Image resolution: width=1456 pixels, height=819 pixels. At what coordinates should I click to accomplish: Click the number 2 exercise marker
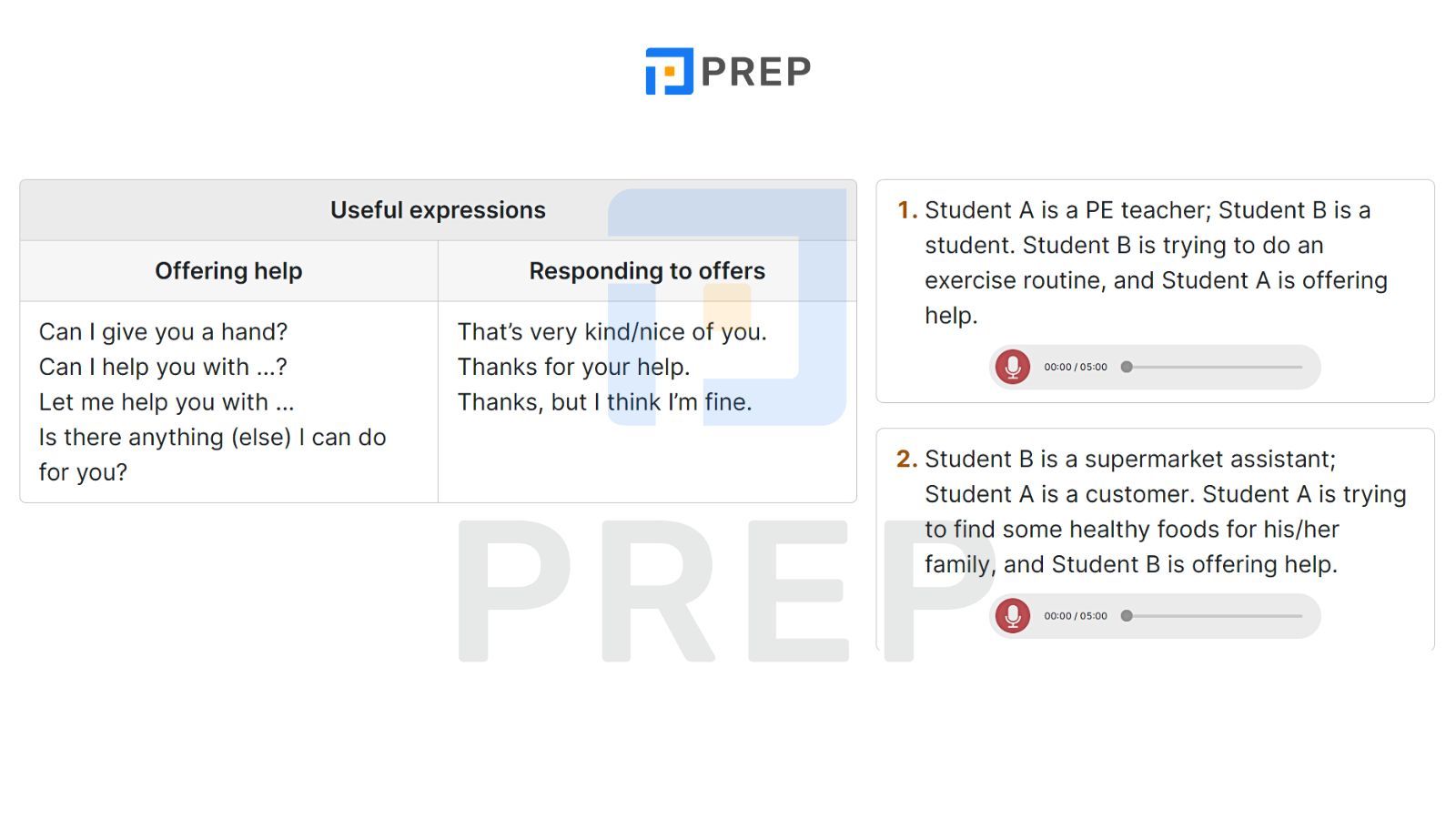point(906,459)
